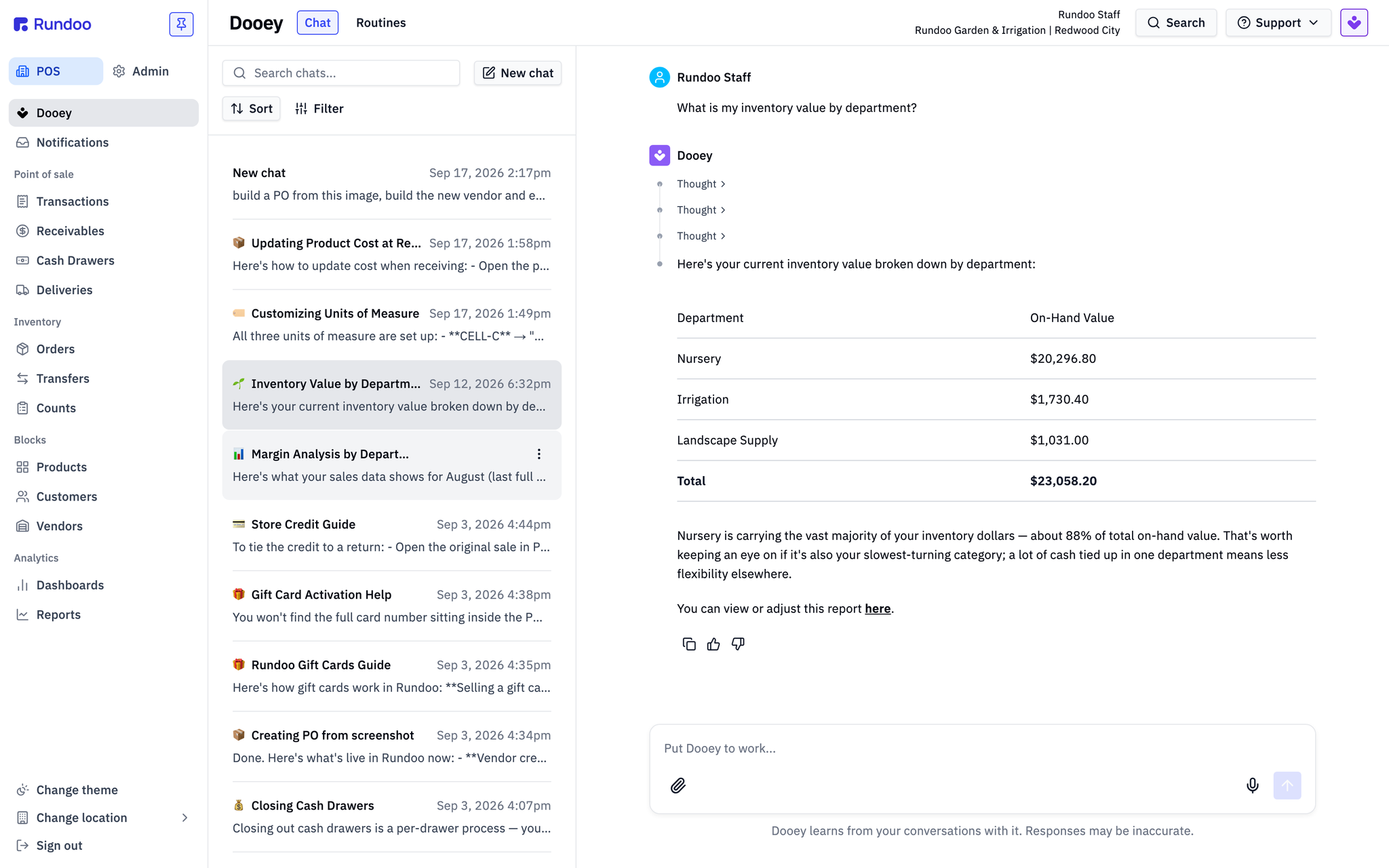Click Change theme option
1389x868 pixels.
coord(103,790)
